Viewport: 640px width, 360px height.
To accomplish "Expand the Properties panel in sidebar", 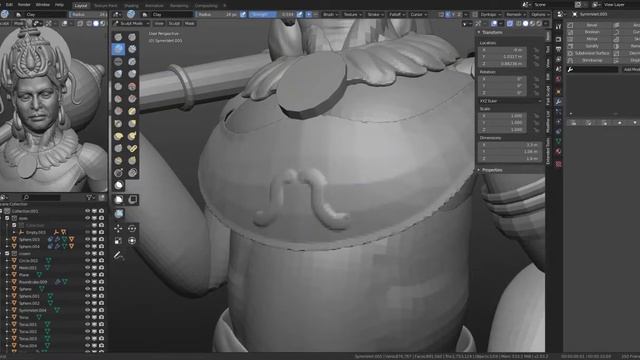I will tap(491, 170).
